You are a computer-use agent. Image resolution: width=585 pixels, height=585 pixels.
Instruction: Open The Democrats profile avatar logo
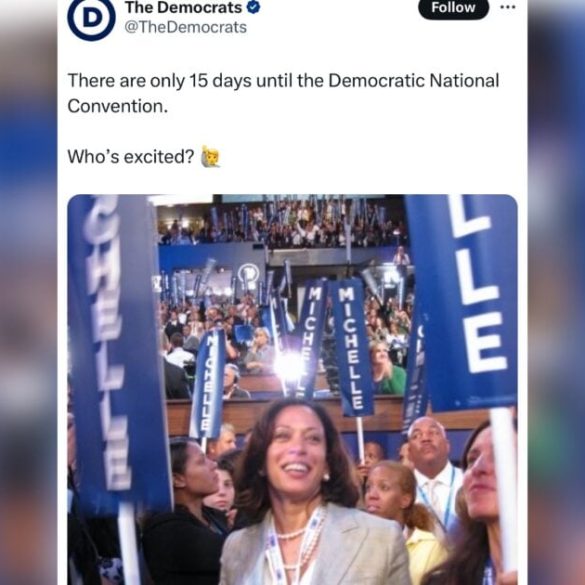point(91,17)
